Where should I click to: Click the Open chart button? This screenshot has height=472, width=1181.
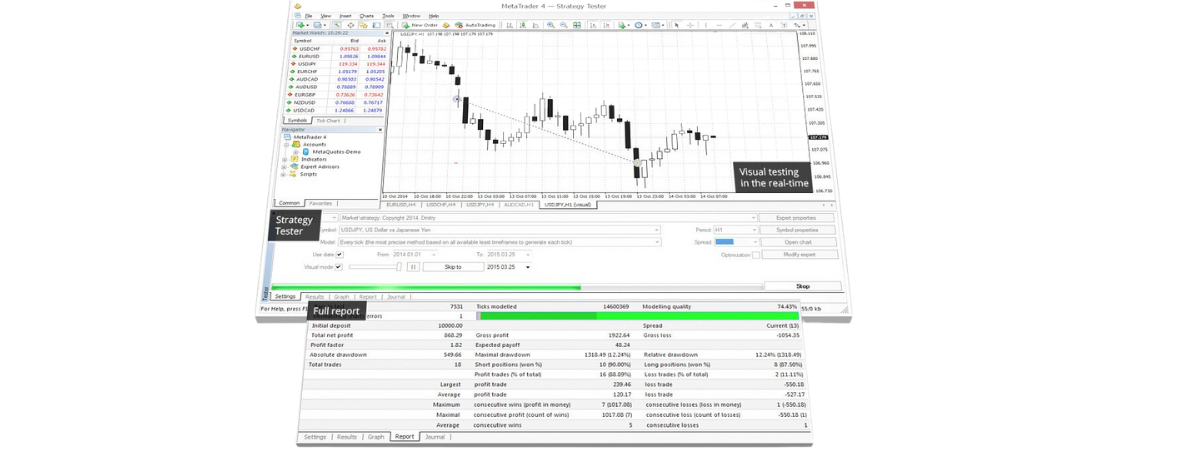(799, 242)
